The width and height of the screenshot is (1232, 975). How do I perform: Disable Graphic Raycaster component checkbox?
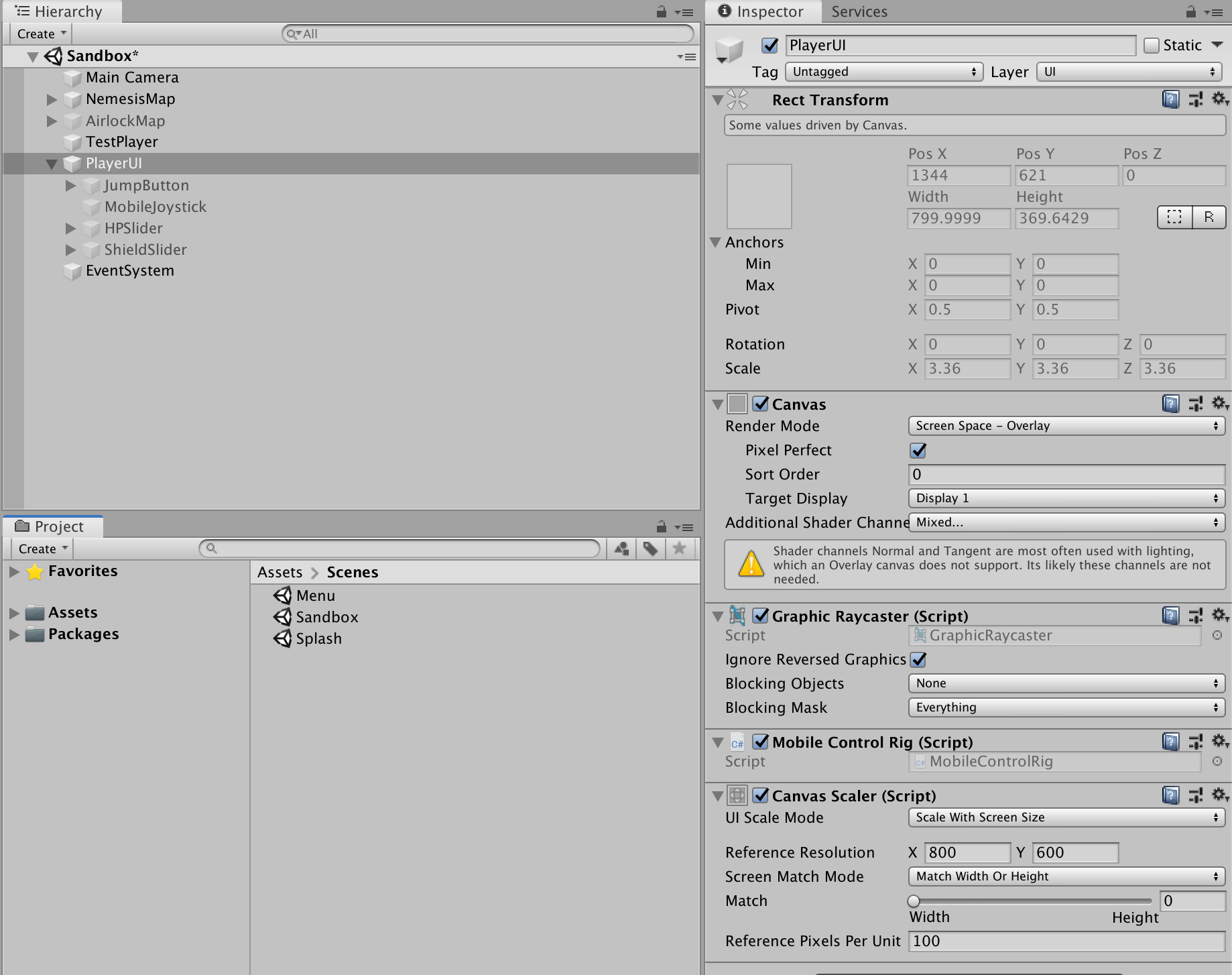pos(760,616)
